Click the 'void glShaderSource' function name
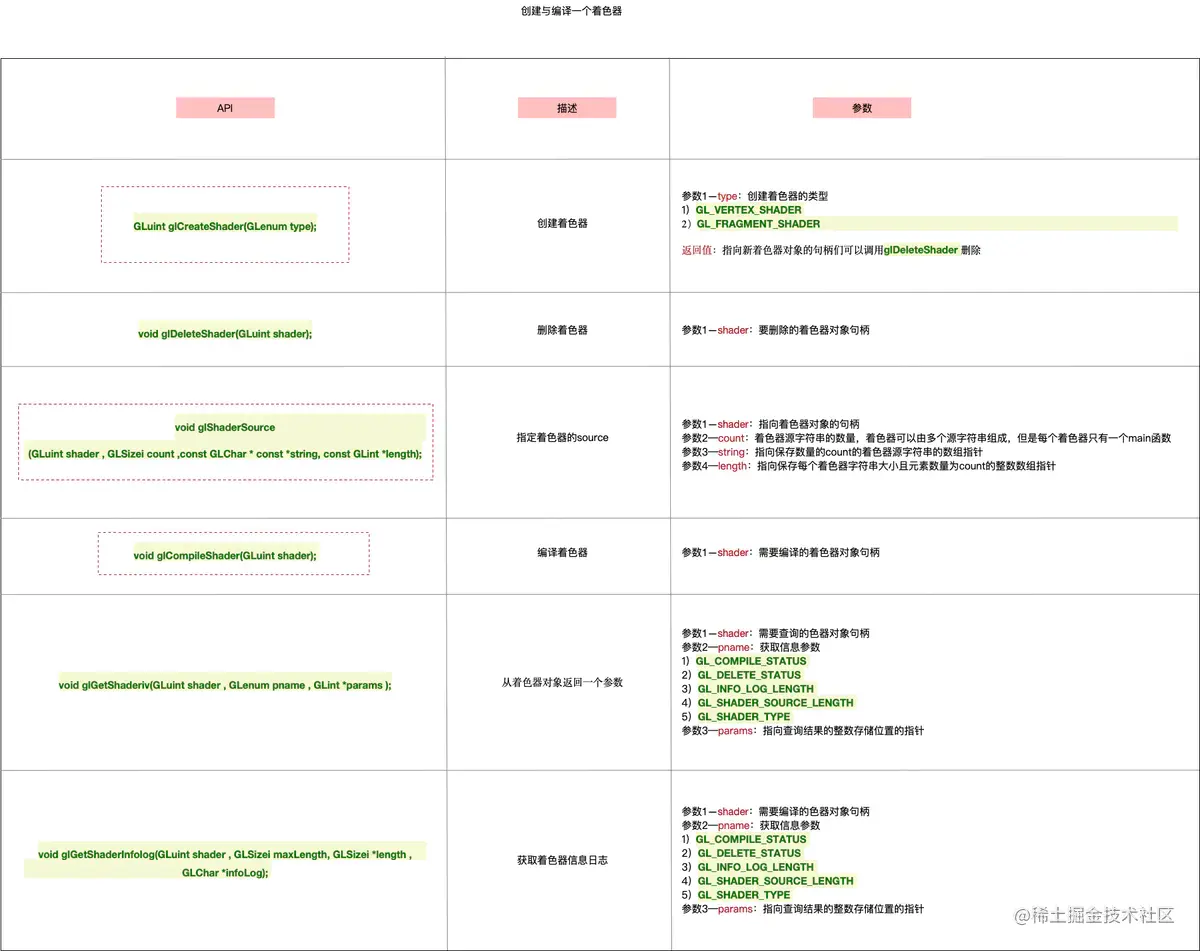Screen dimensions: 1200x951 (225, 427)
